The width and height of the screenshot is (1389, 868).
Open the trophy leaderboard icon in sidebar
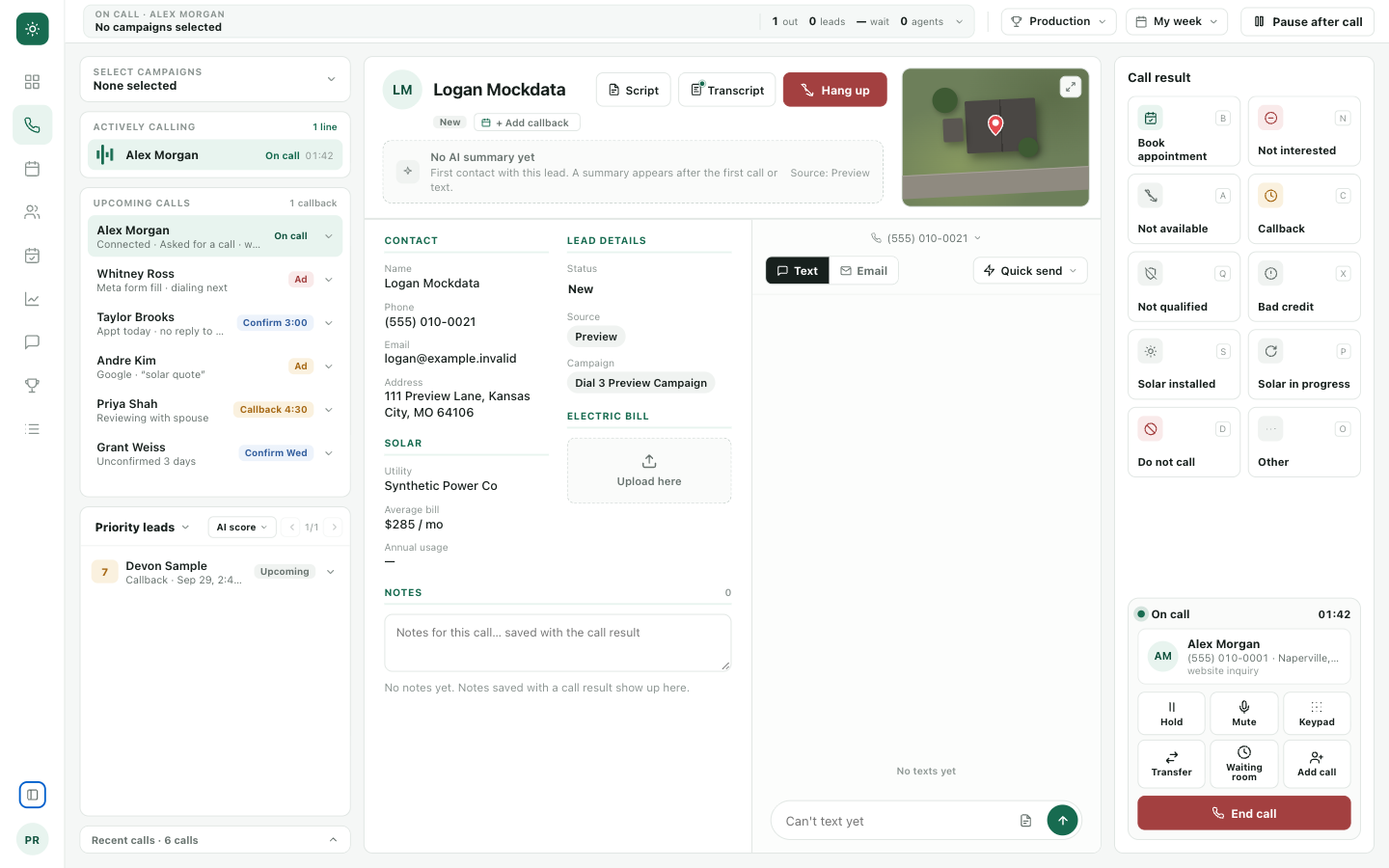(32, 386)
